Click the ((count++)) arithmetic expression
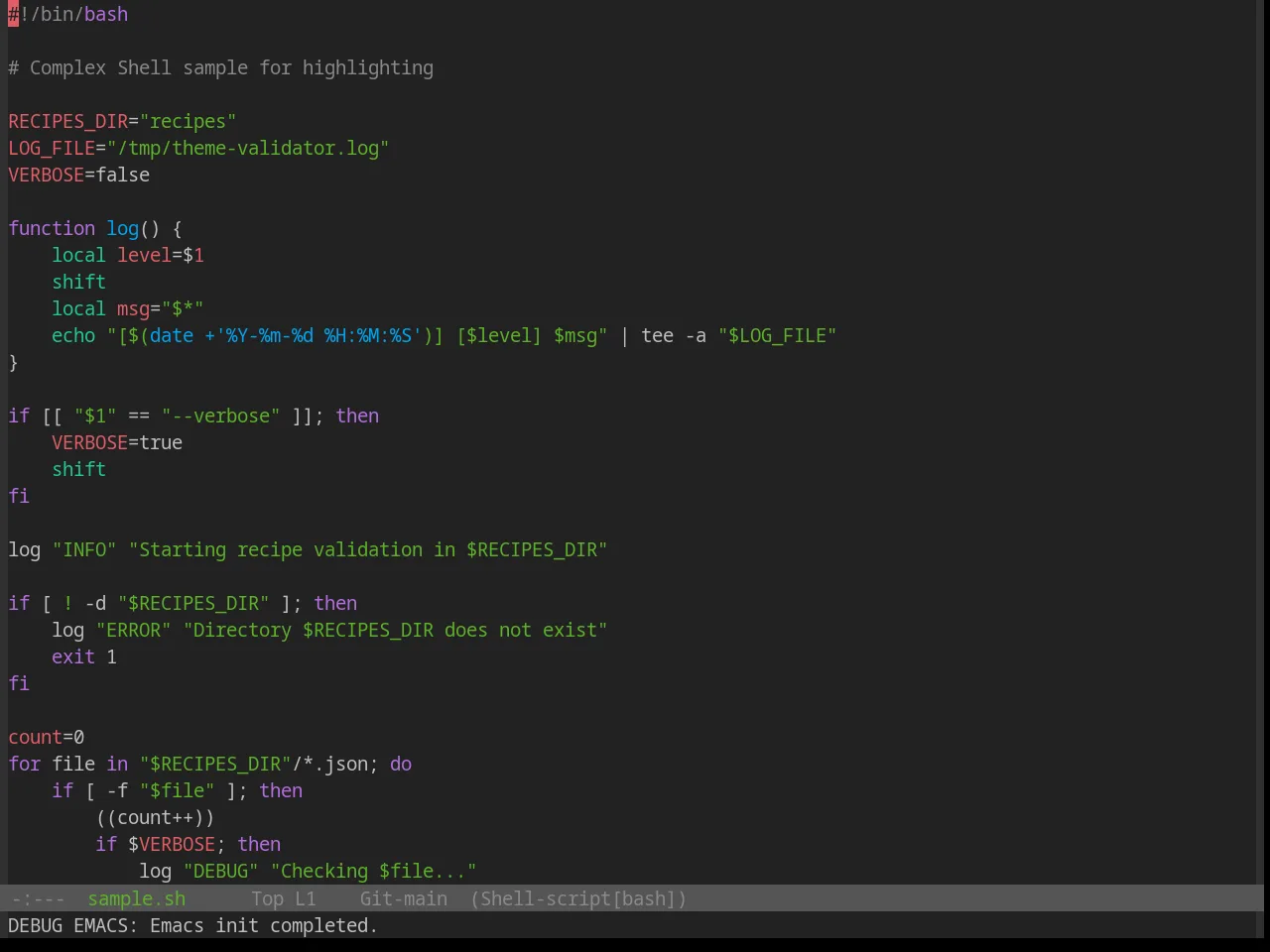 click(156, 817)
